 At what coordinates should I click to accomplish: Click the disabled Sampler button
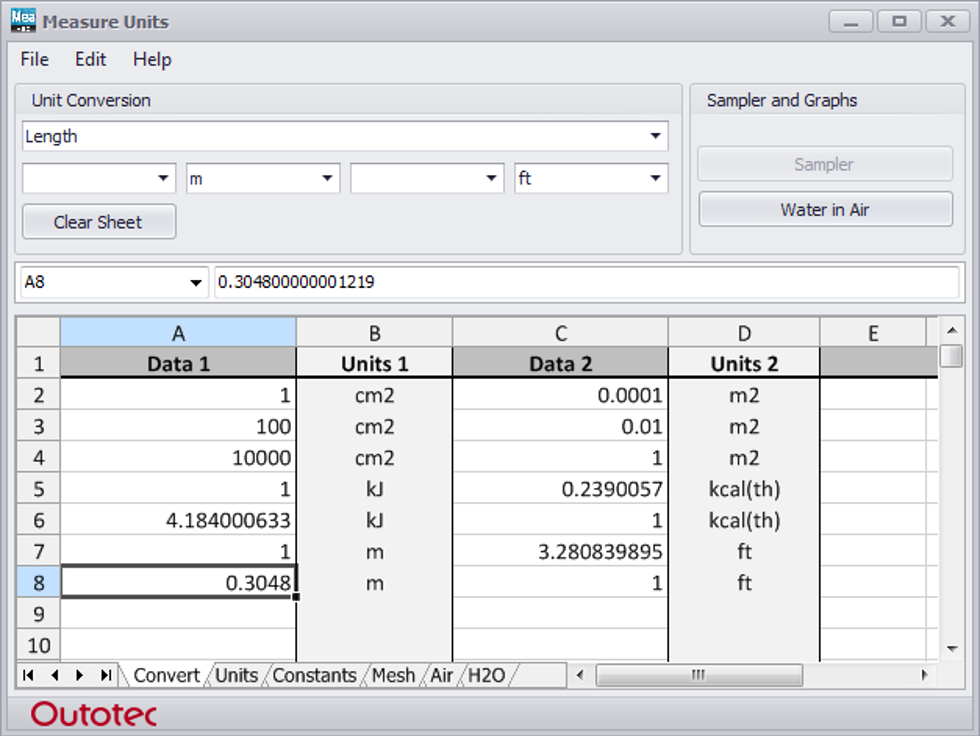click(825, 164)
